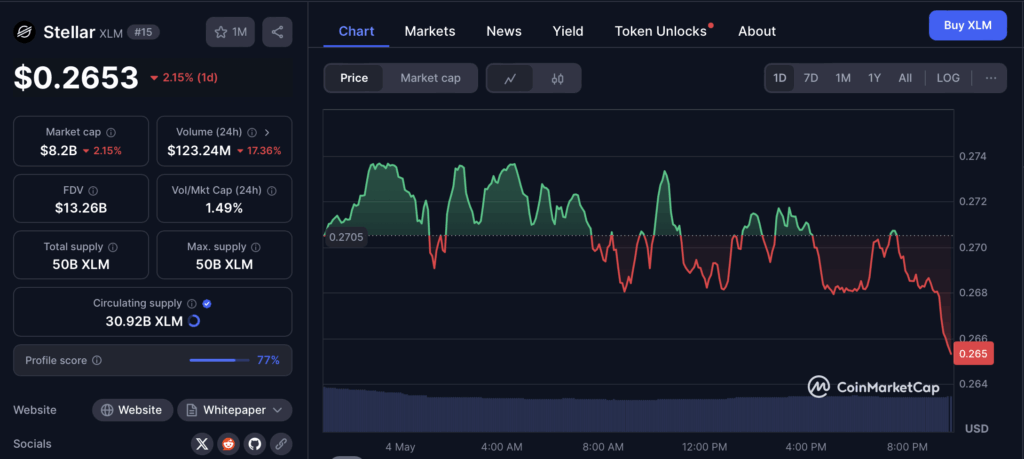The height and width of the screenshot is (459, 1024).
Task: Open the Markets tab
Action: coord(430,31)
